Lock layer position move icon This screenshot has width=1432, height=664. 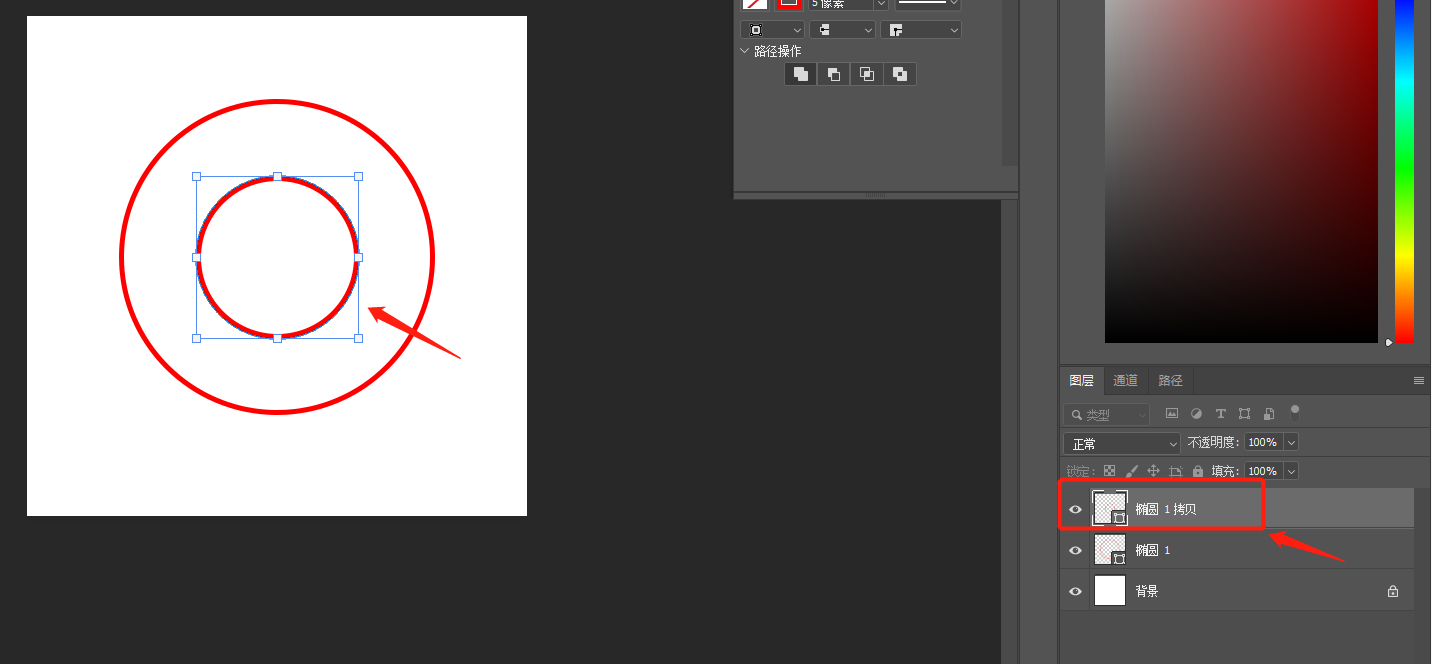(x=1153, y=471)
